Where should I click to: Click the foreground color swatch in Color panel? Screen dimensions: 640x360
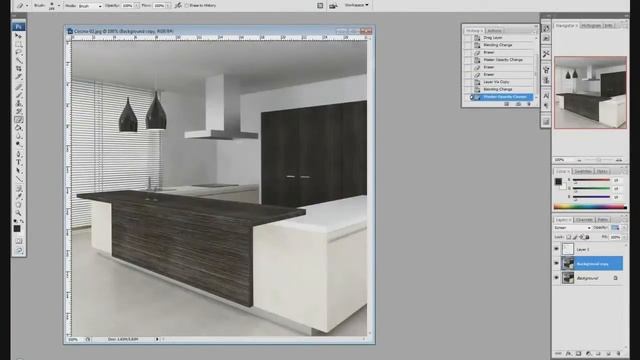[558, 182]
